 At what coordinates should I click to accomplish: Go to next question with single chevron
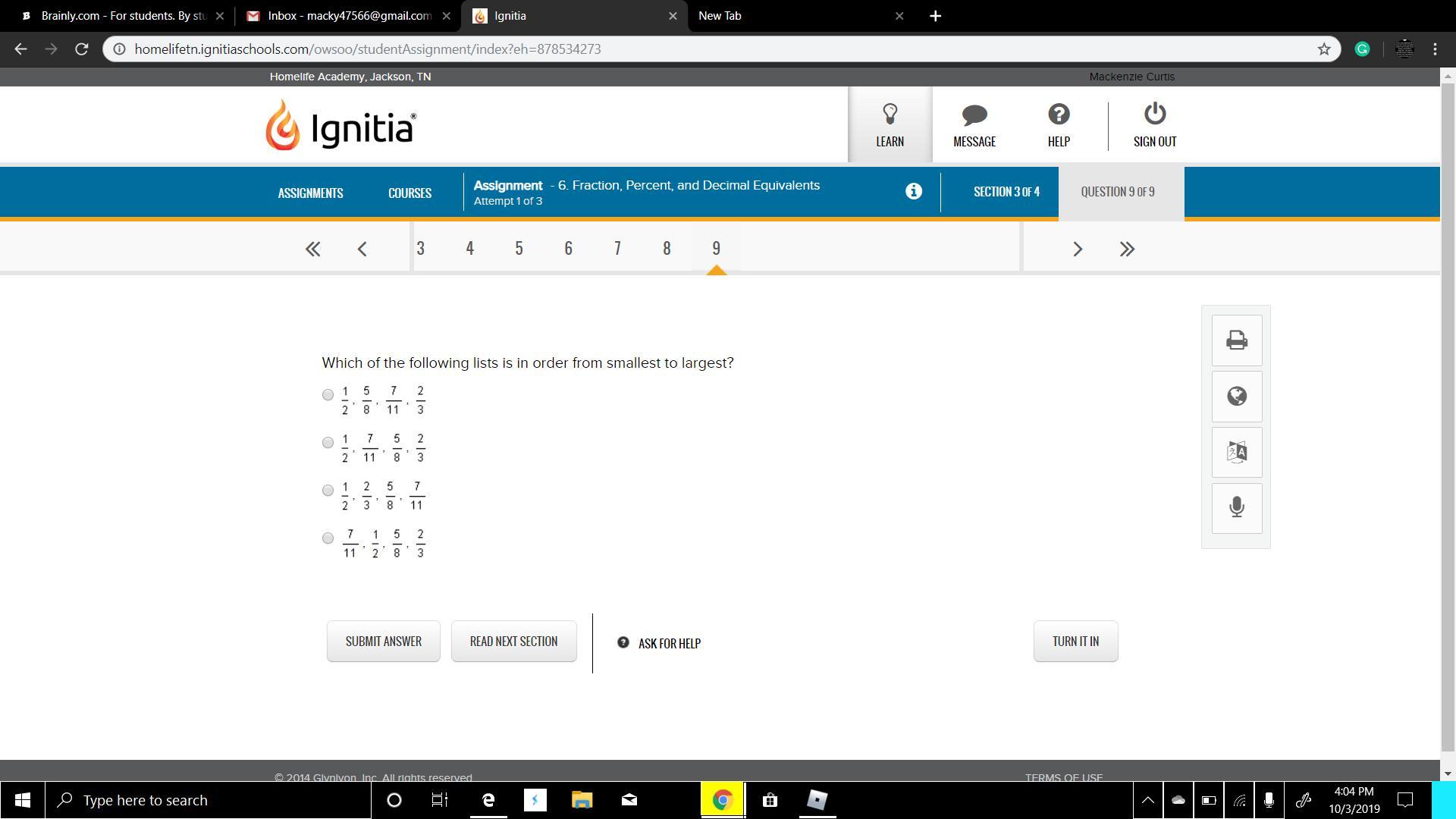[x=1078, y=249]
